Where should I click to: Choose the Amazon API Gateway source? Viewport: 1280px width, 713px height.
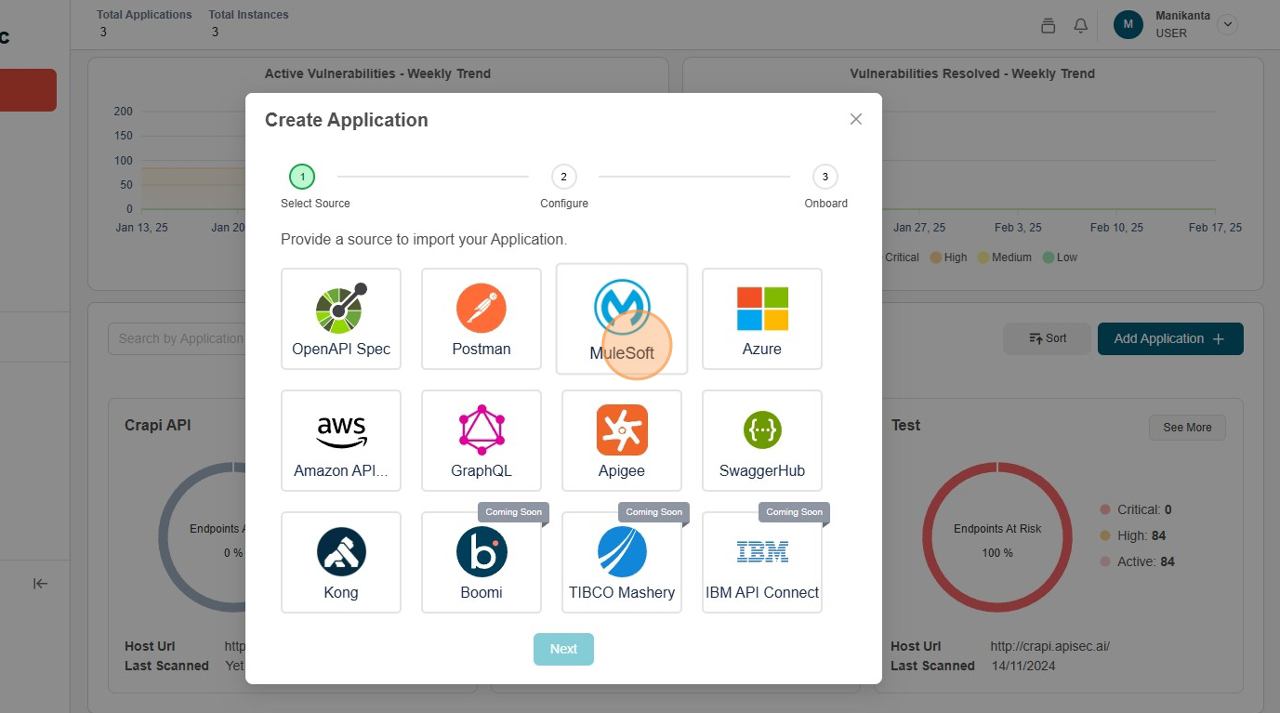tap(341, 440)
